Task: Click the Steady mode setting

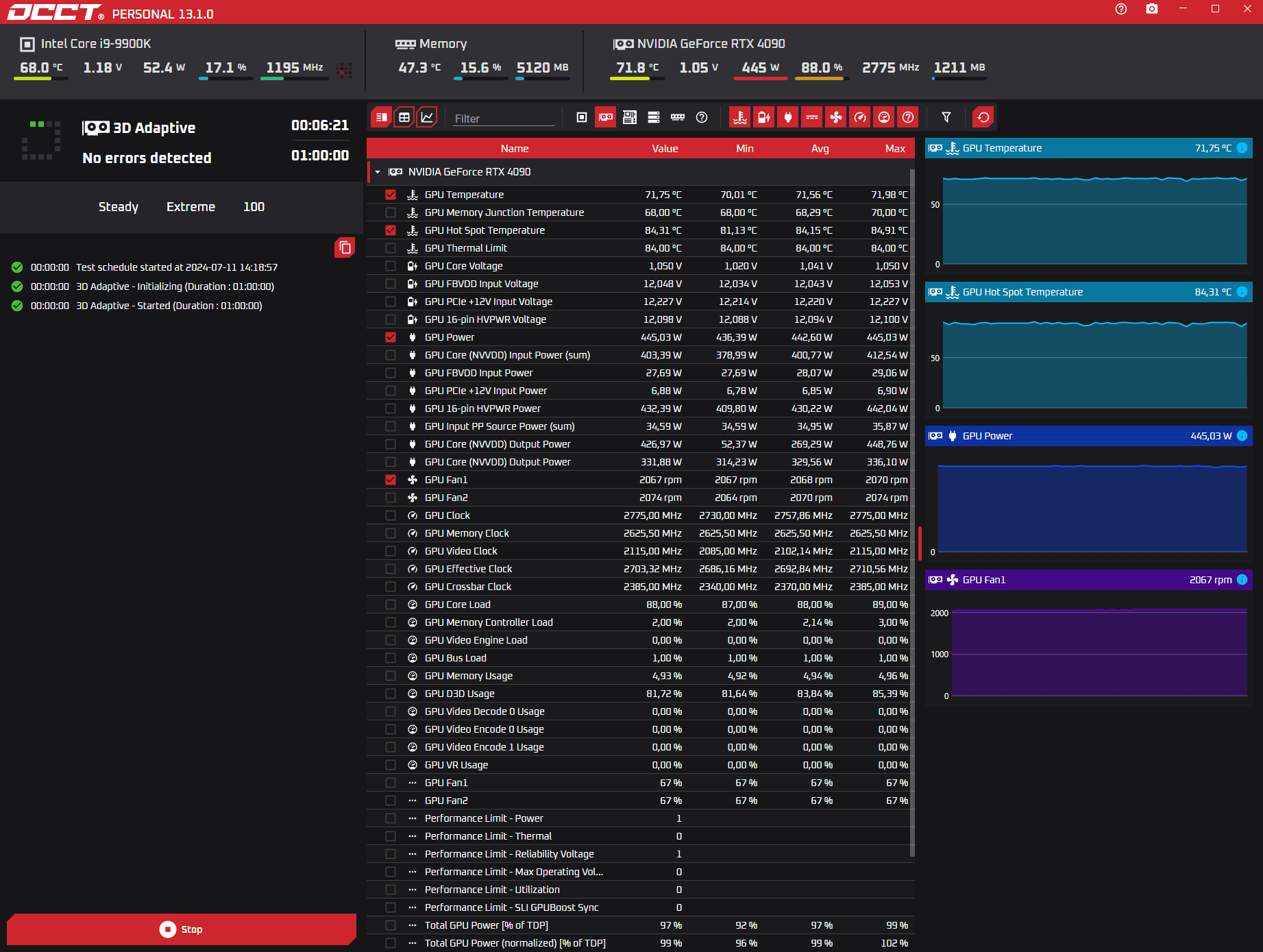Action: [119, 207]
